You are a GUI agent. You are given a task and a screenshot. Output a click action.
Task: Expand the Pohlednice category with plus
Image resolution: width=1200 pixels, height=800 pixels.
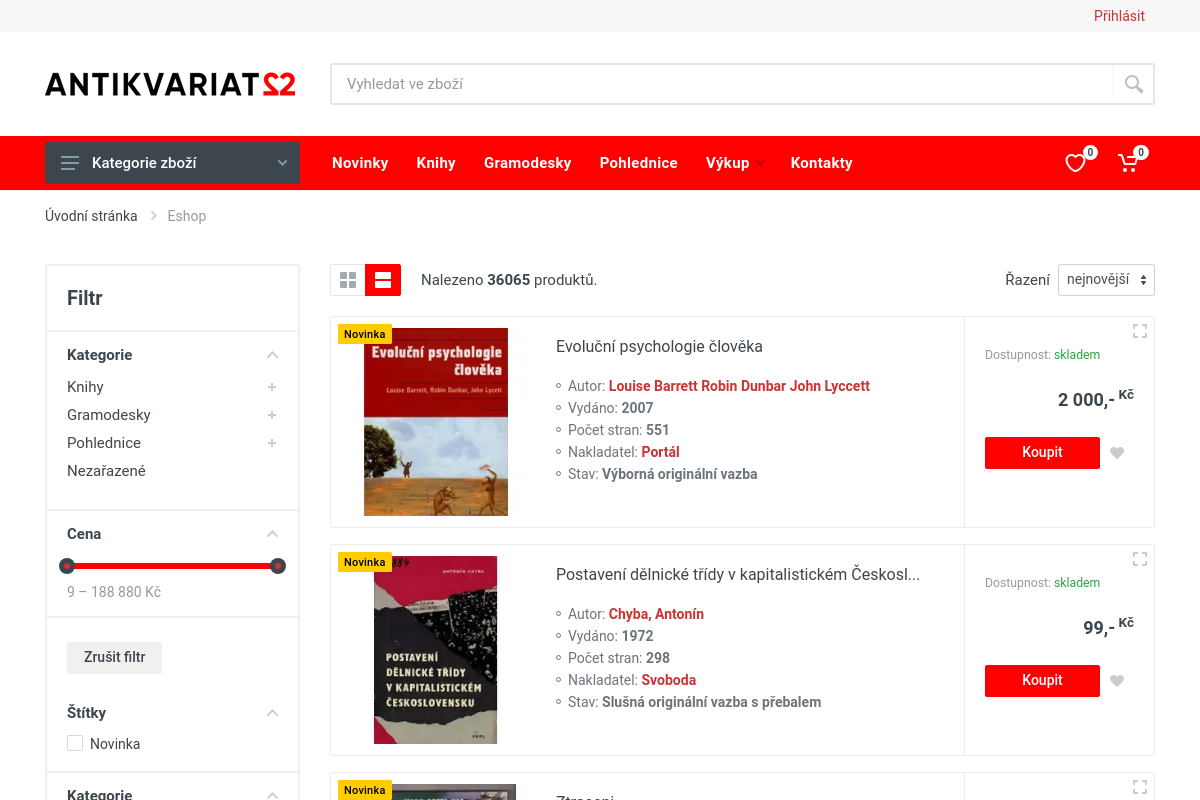click(x=272, y=443)
